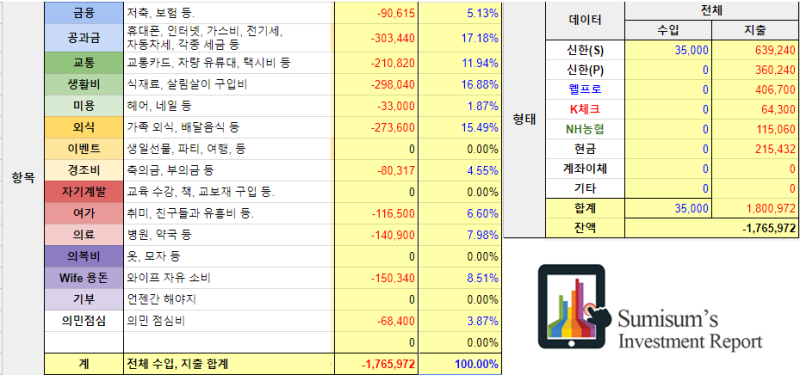Select the 잔액 balance -1,765,972 cell
800x375 pixels.
tap(711, 228)
